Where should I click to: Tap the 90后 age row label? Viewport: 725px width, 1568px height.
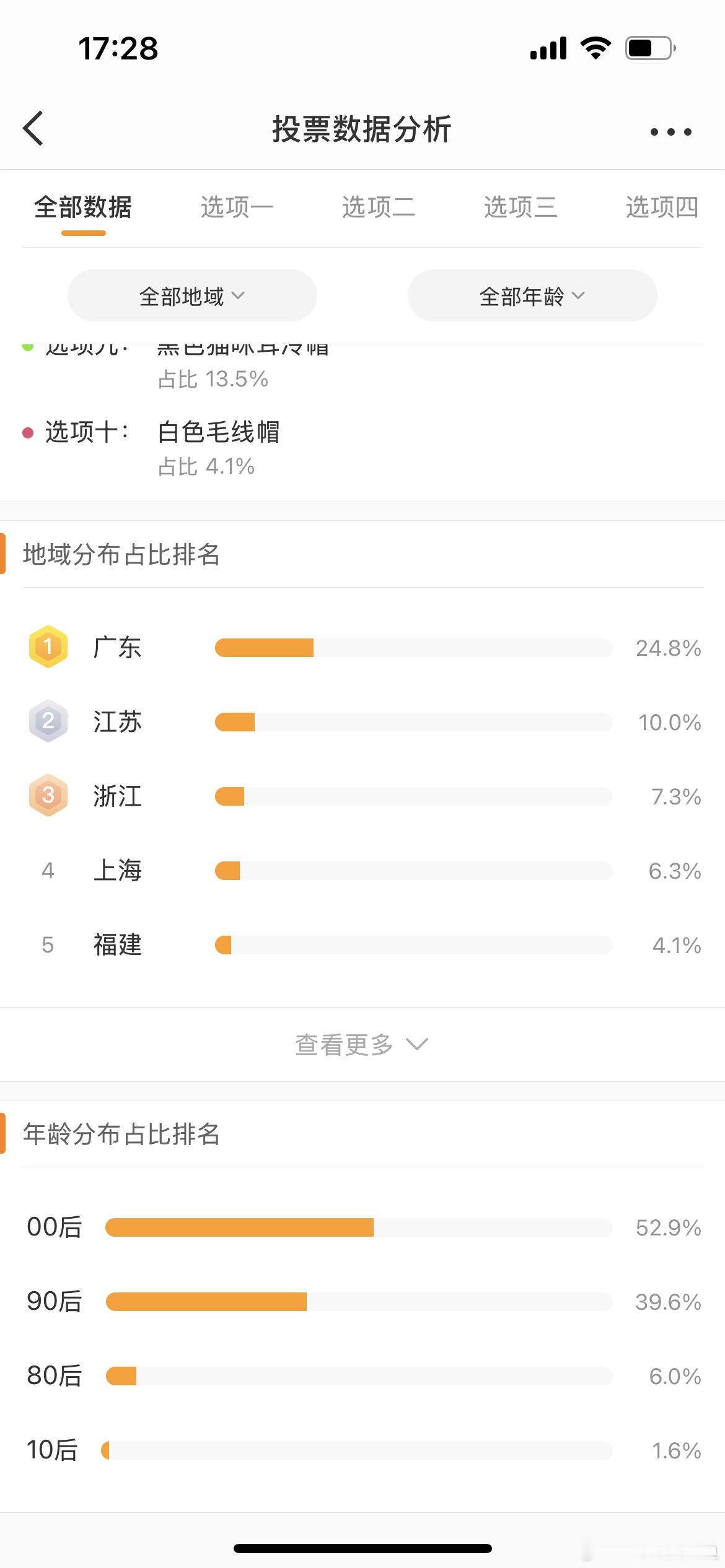tap(55, 1302)
